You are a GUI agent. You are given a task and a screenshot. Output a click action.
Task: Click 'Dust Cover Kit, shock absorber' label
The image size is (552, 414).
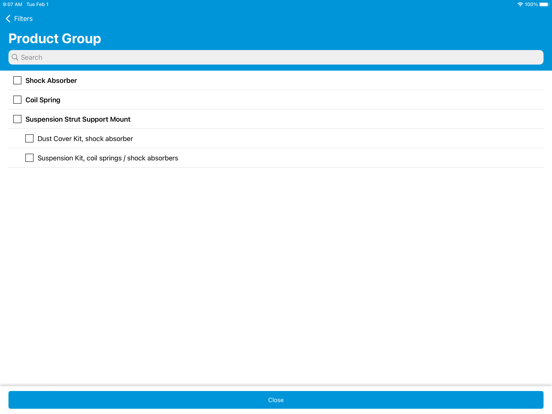[85, 139]
